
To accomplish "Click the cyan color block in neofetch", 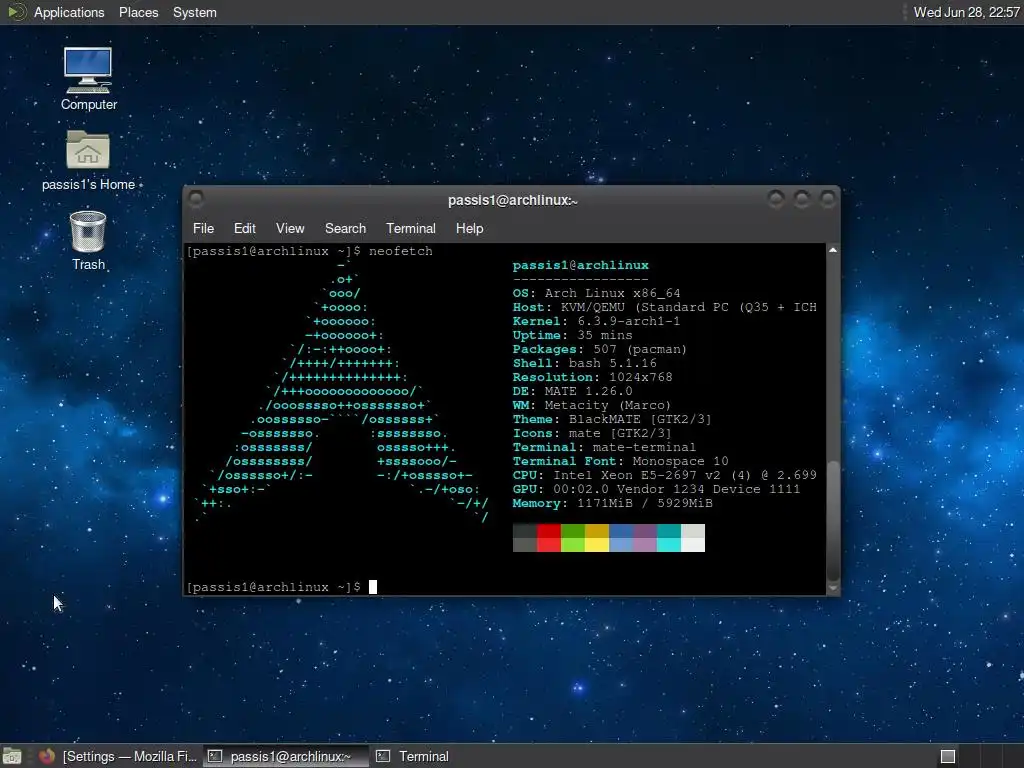I will [x=669, y=537].
